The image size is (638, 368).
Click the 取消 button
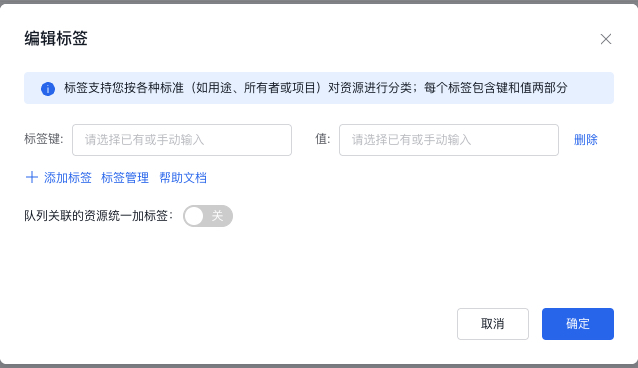pos(493,324)
